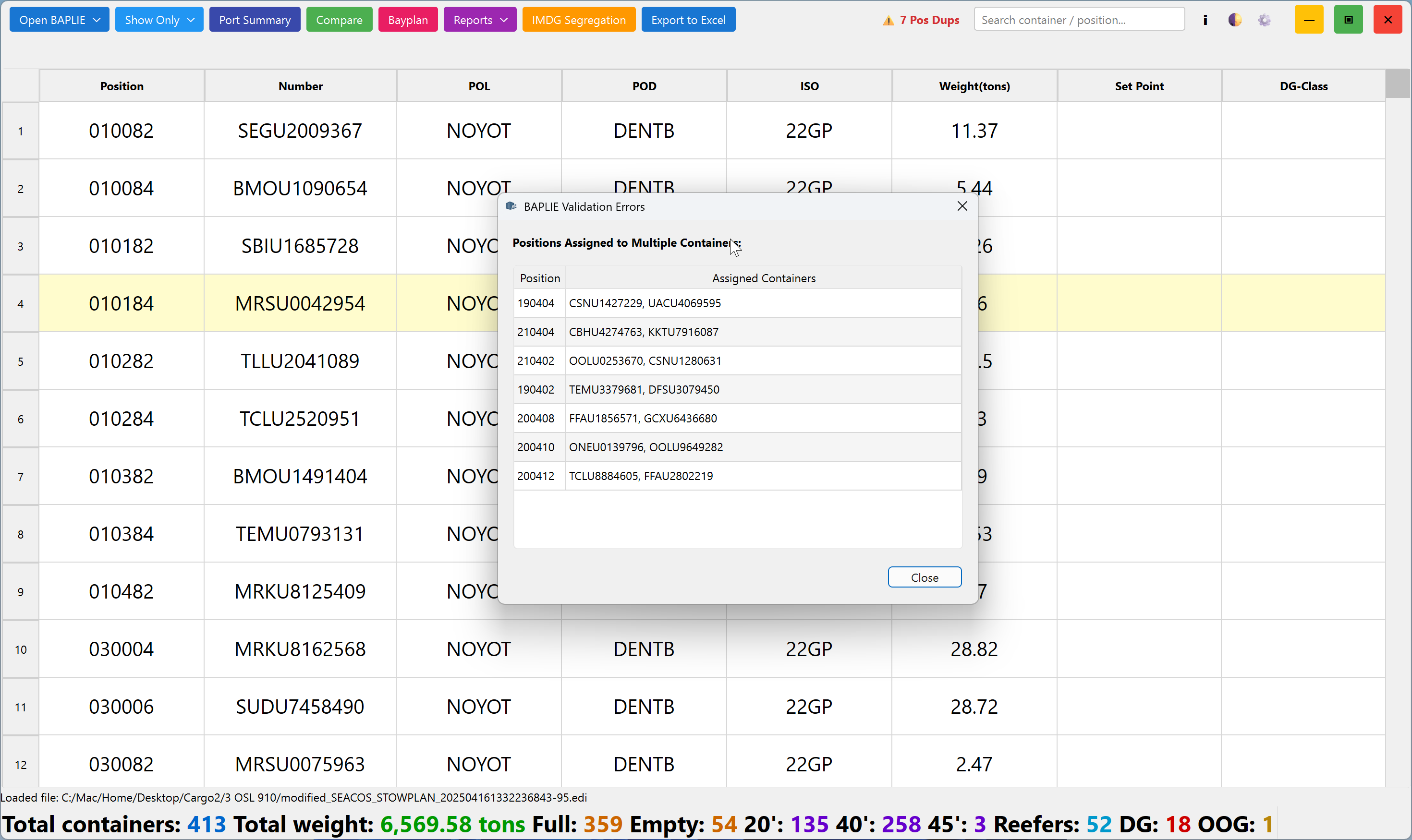Expand the Open BAPLIE dropdown

pos(60,20)
